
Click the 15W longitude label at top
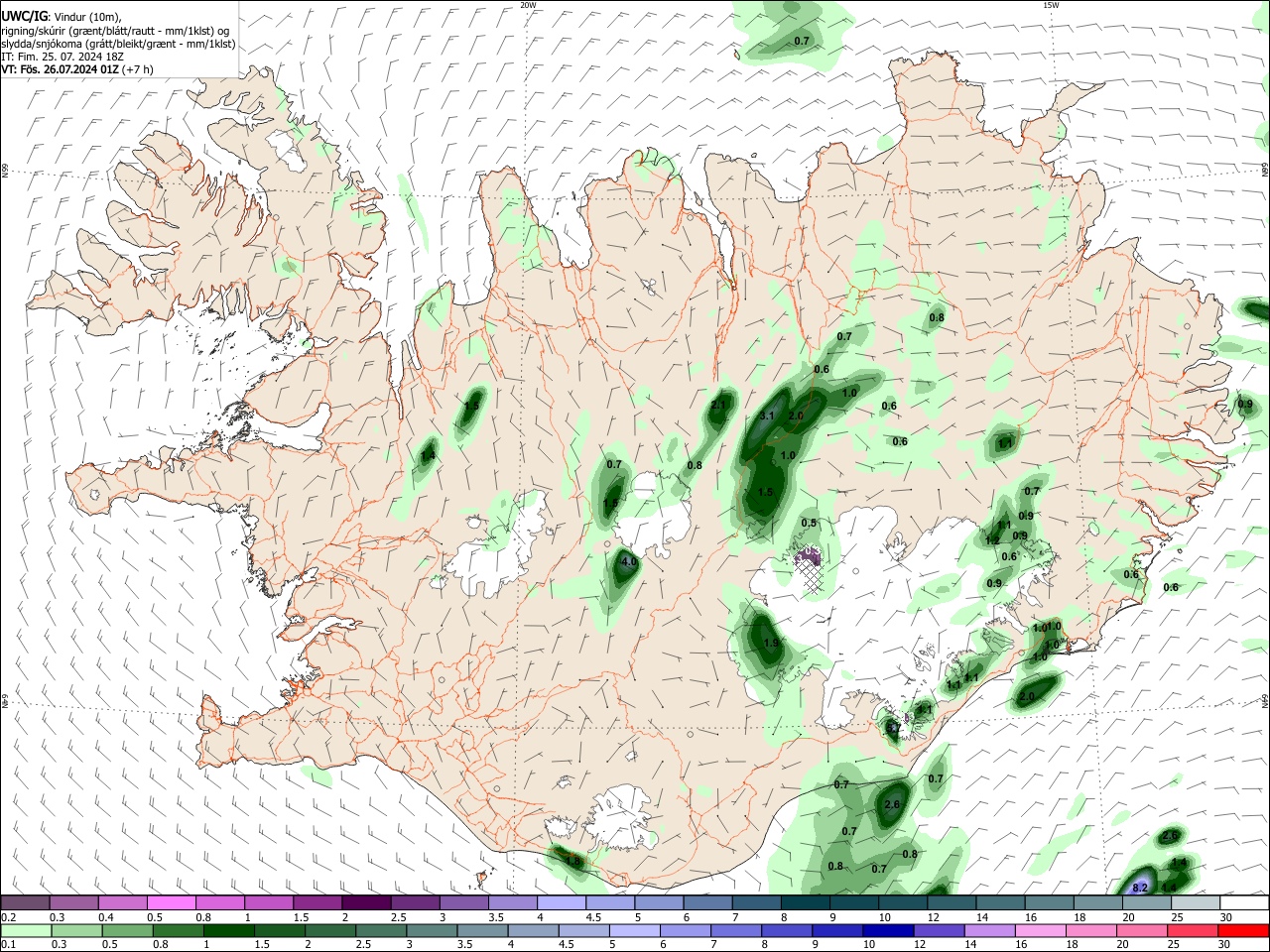[1051, 5]
